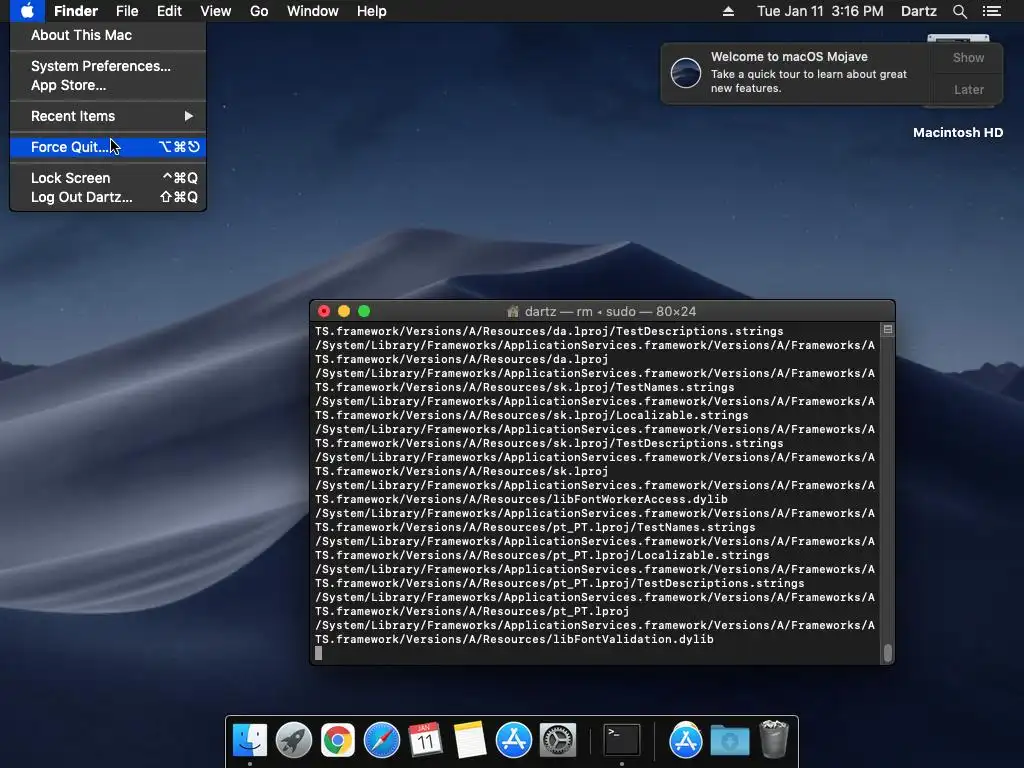Choose Force Quit from Apple menu

click(108, 147)
